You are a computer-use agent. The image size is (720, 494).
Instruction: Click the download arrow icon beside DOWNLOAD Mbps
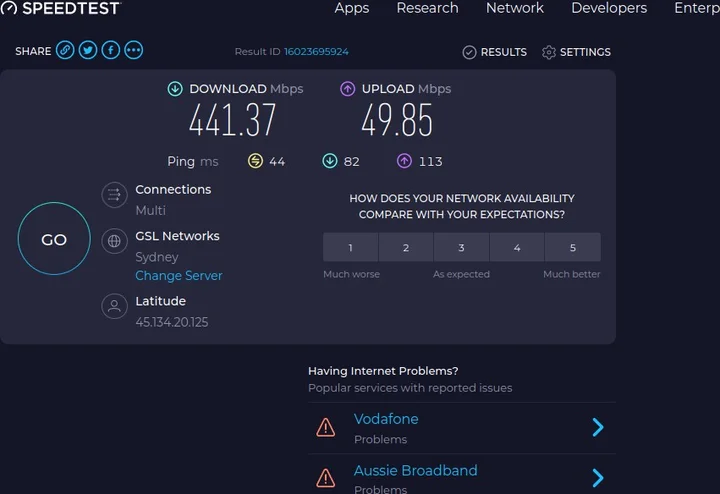pos(175,89)
